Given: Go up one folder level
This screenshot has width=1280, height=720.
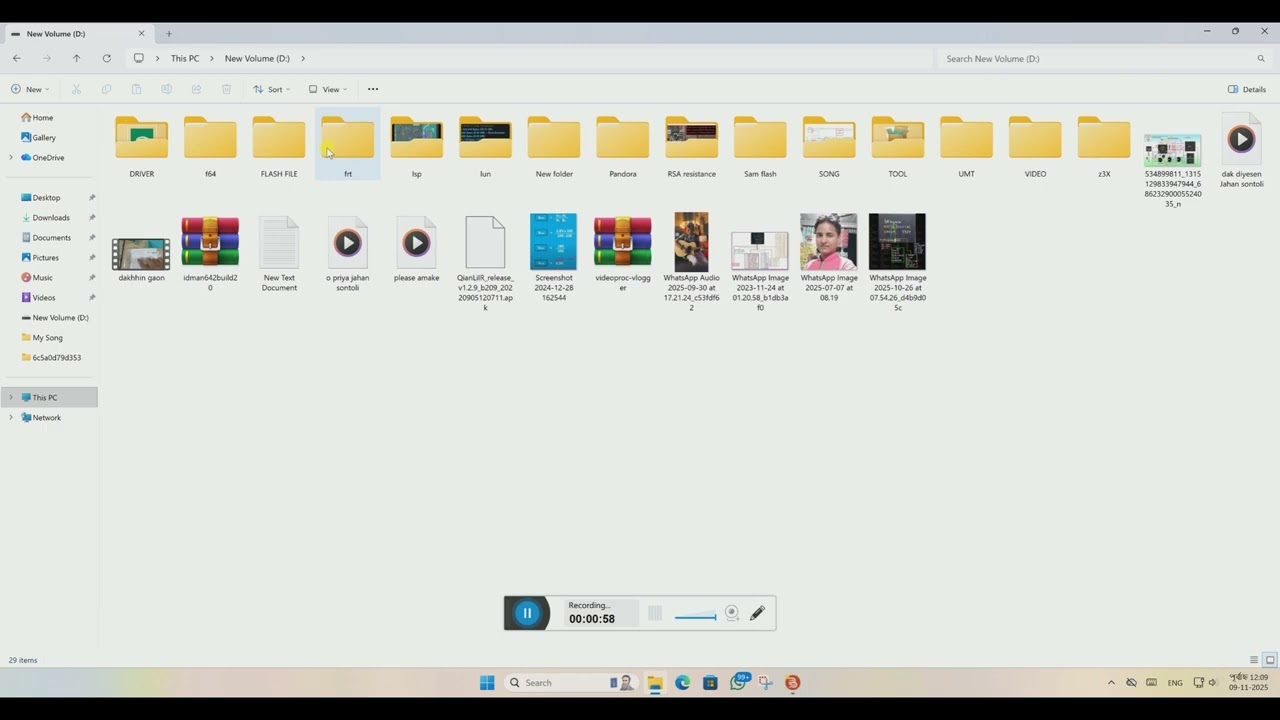Looking at the screenshot, I should tap(76, 58).
